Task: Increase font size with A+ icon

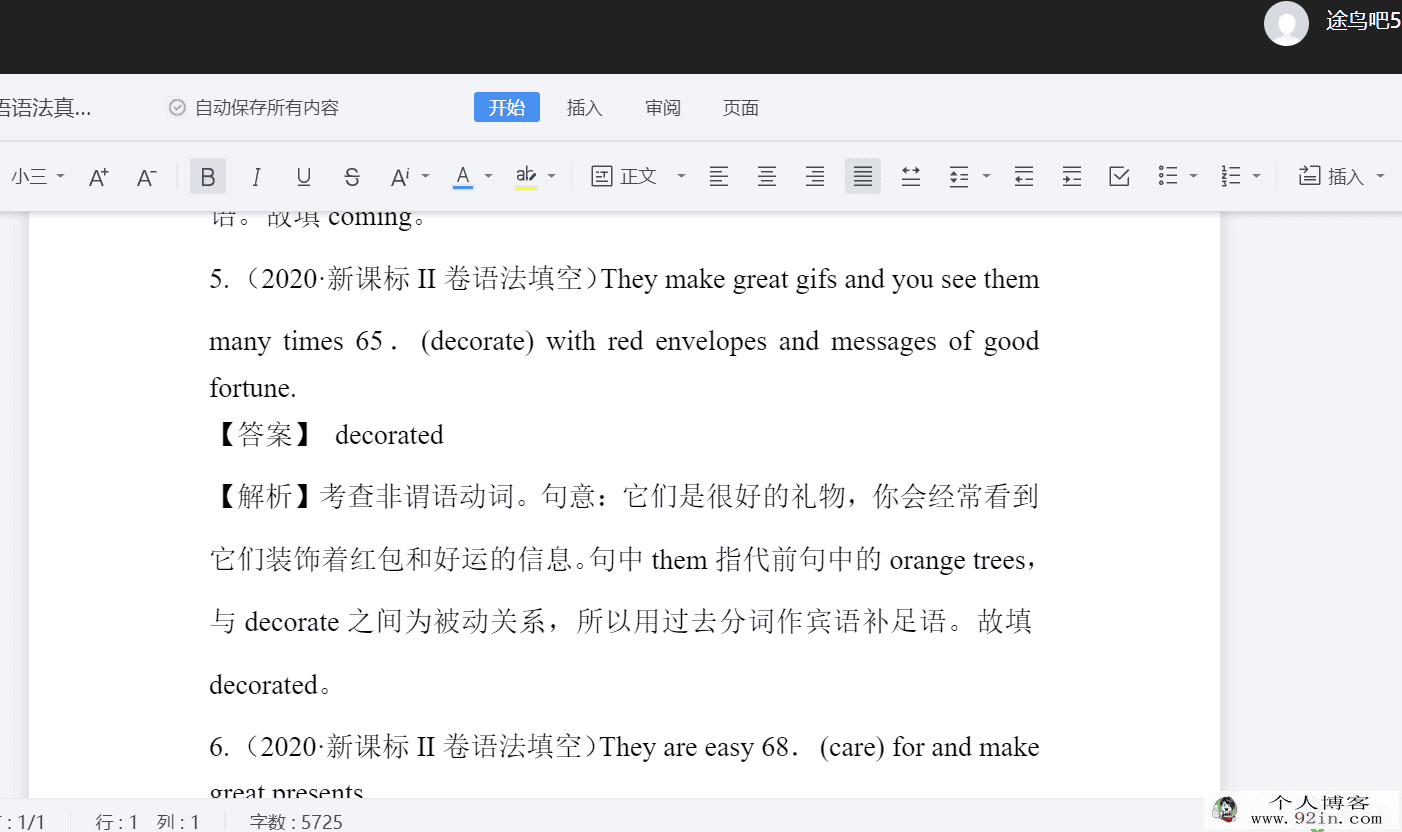Action: (x=98, y=177)
